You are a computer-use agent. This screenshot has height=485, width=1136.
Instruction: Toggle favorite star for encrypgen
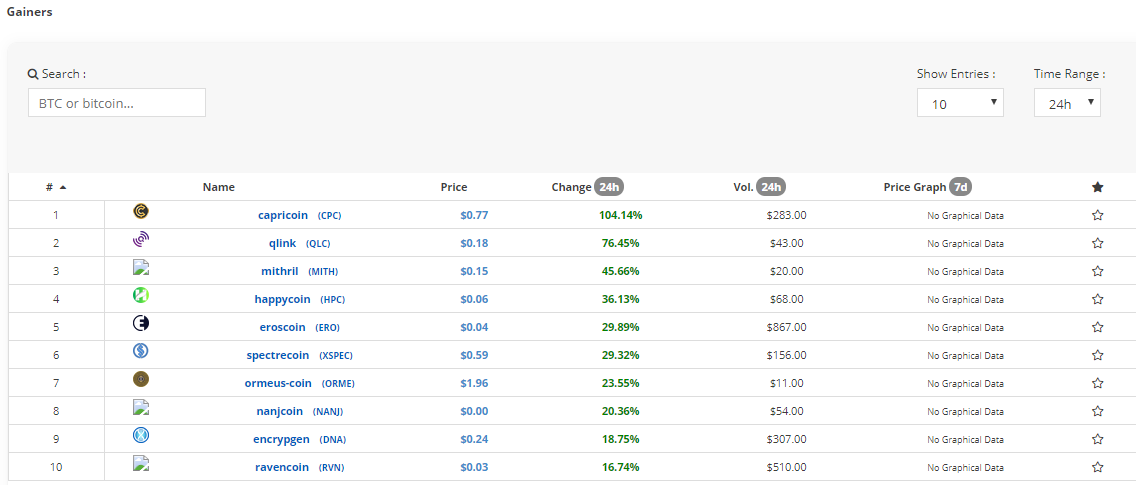tap(1097, 439)
